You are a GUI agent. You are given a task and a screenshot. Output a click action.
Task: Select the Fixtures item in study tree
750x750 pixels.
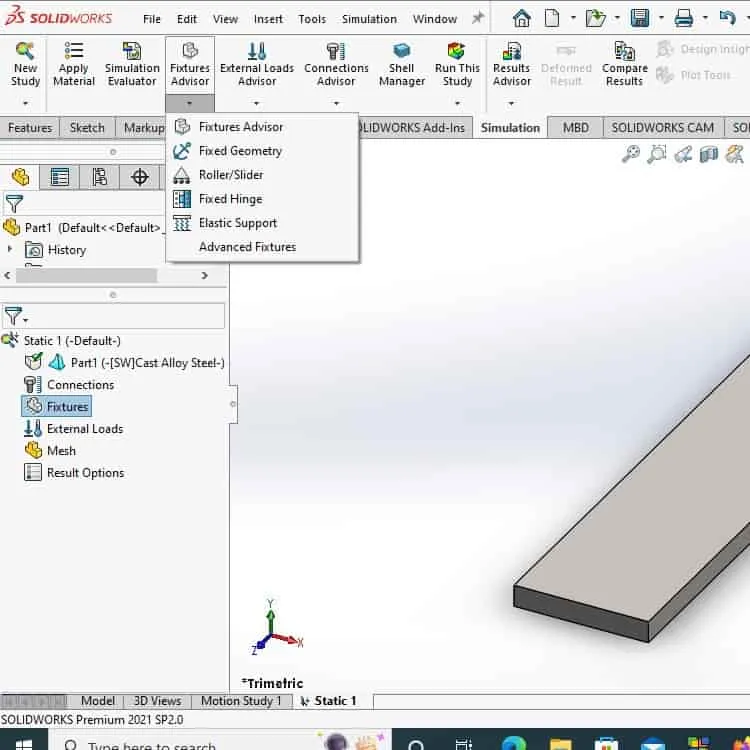coord(57,407)
